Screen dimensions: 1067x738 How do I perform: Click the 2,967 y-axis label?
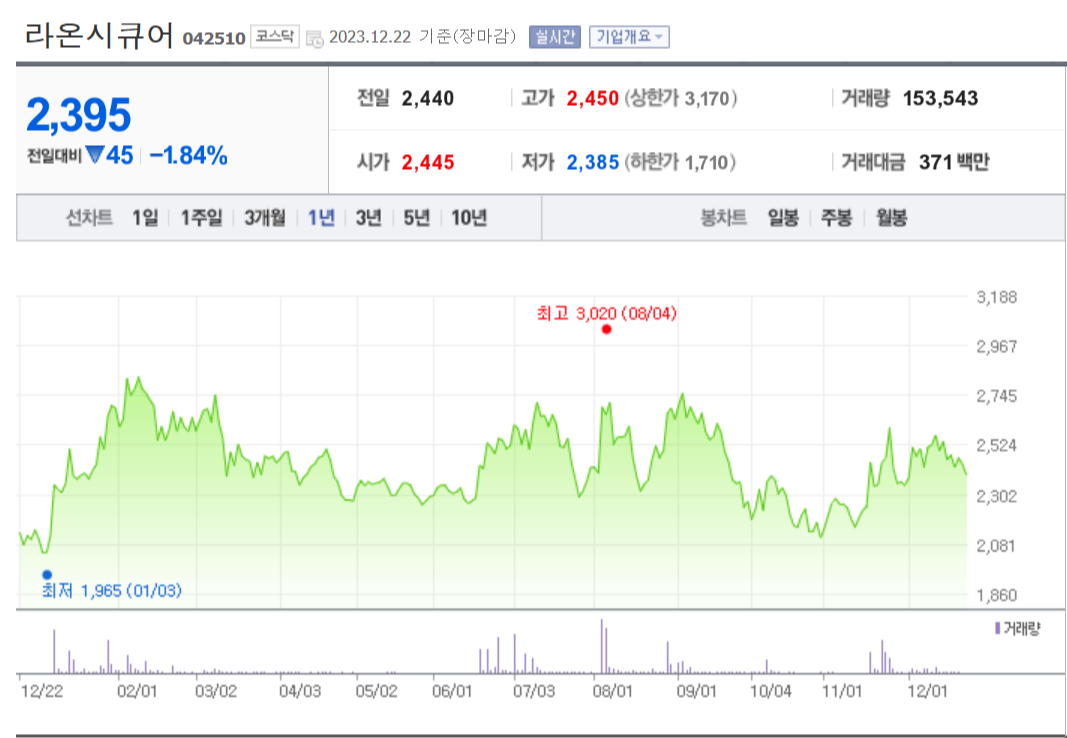tap(996, 347)
